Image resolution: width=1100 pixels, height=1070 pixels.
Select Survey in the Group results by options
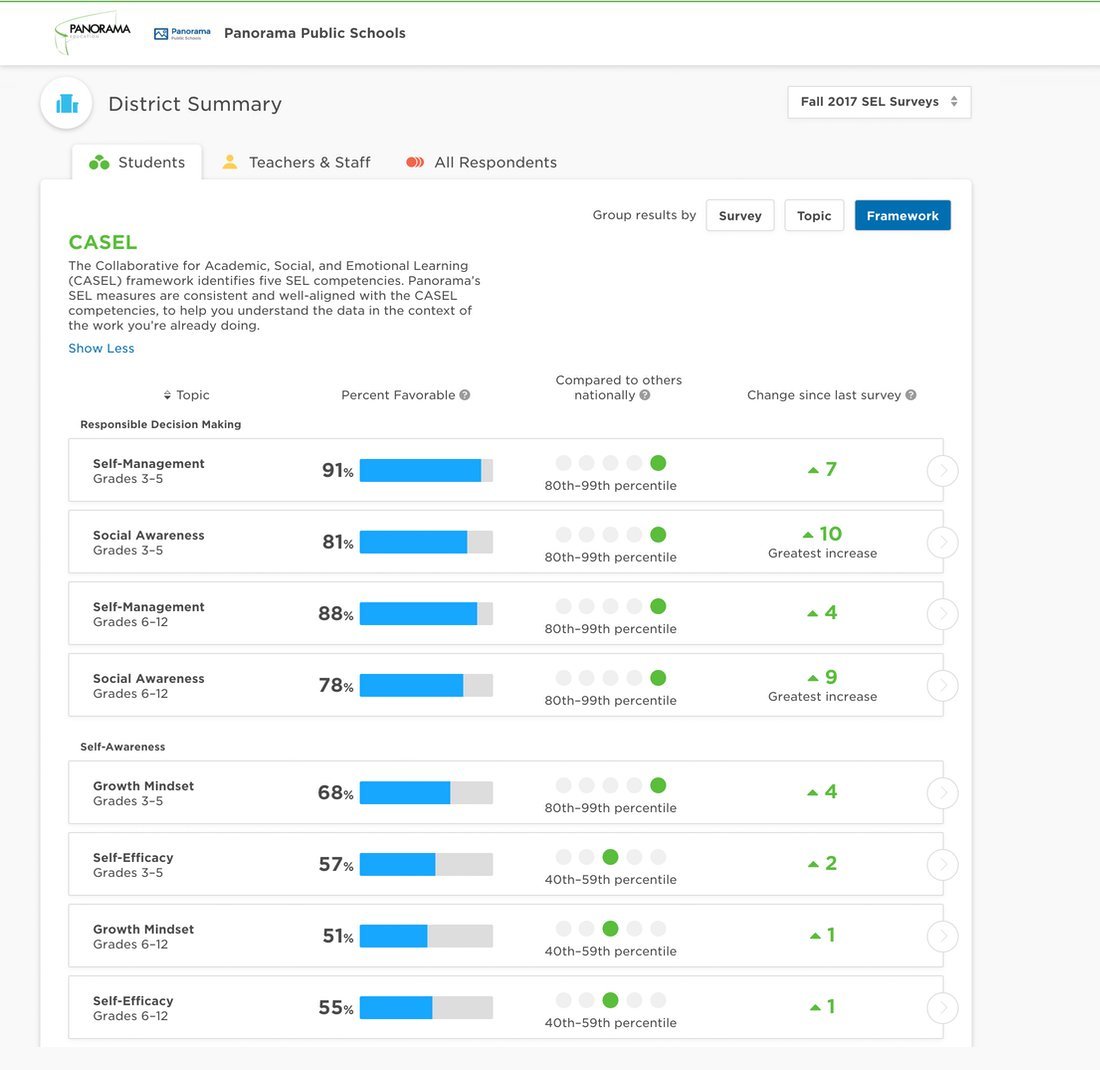(739, 215)
